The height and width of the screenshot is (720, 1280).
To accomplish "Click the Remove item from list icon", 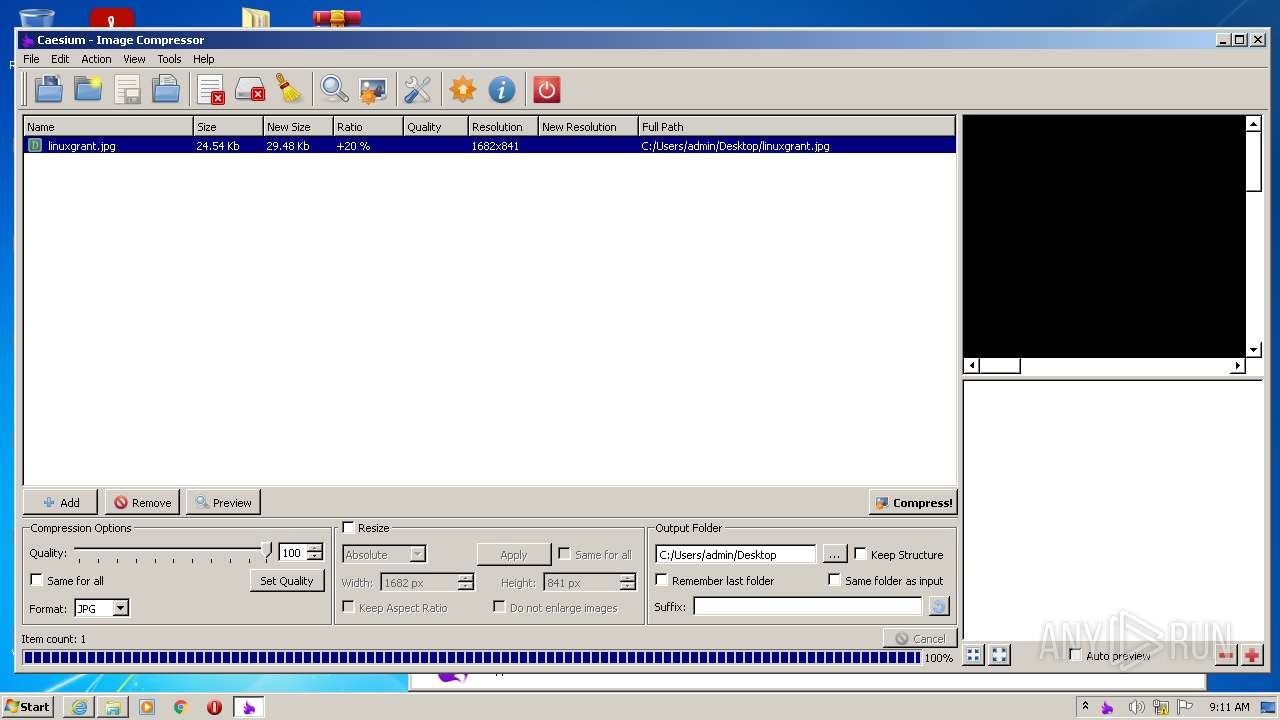I will [211, 90].
